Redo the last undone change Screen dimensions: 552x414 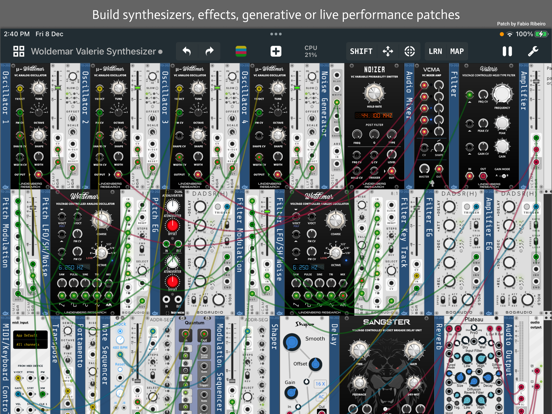click(x=209, y=51)
